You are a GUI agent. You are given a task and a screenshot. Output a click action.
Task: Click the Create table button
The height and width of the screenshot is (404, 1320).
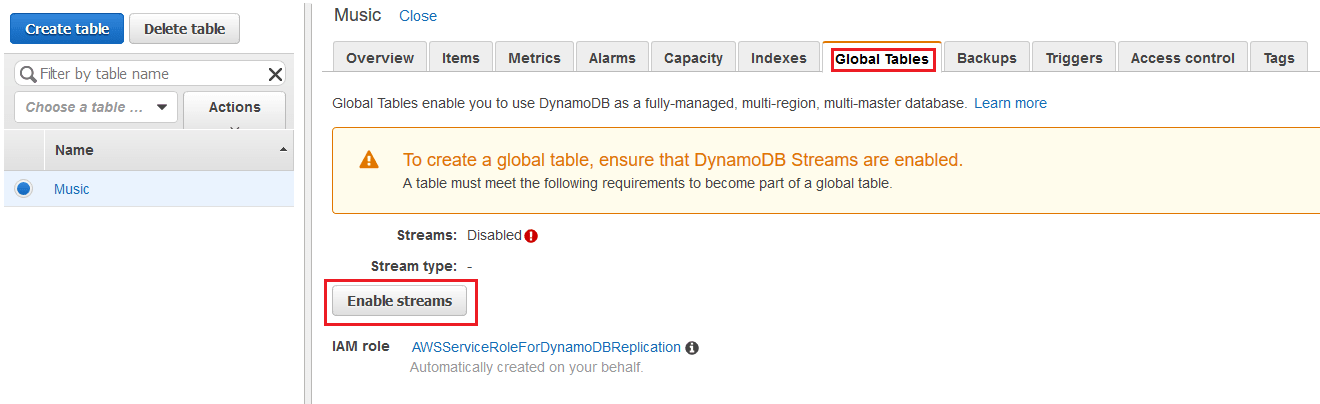[x=67, y=29]
